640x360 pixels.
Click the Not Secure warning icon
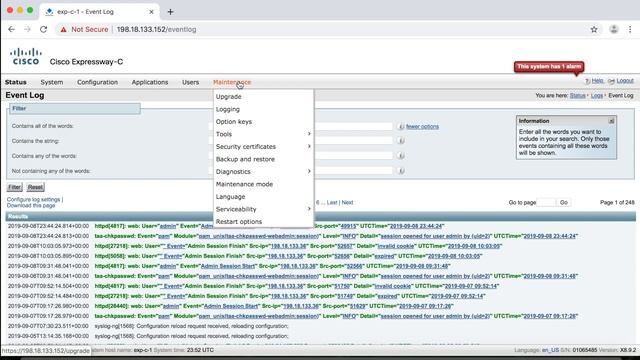(x=63, y=29)
